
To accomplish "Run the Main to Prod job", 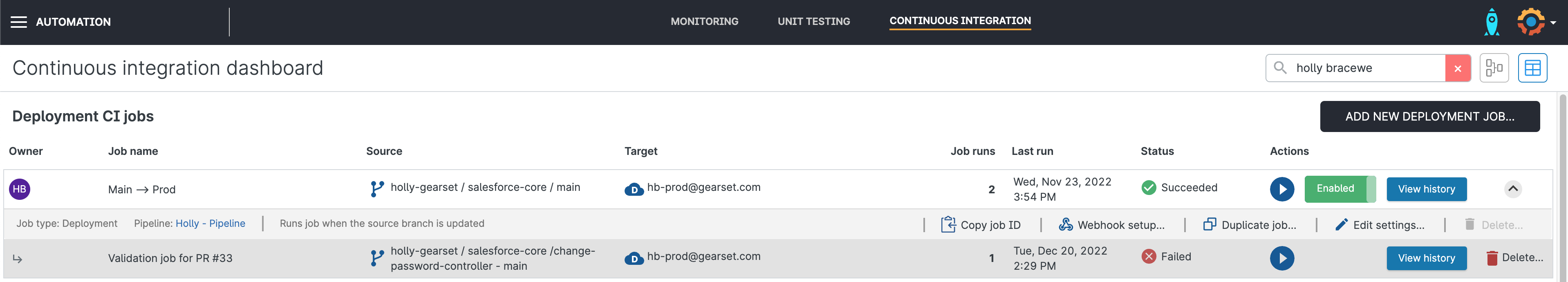I will [1281, 189].
